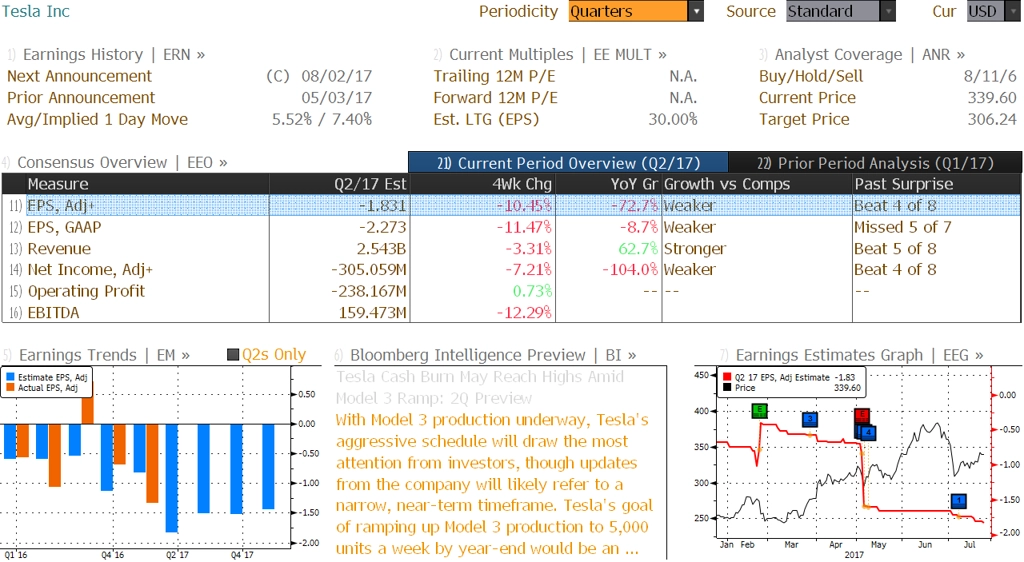Select the Quarters periodicity field
This screenshot has height=562, width=1024.
point(628,11)
